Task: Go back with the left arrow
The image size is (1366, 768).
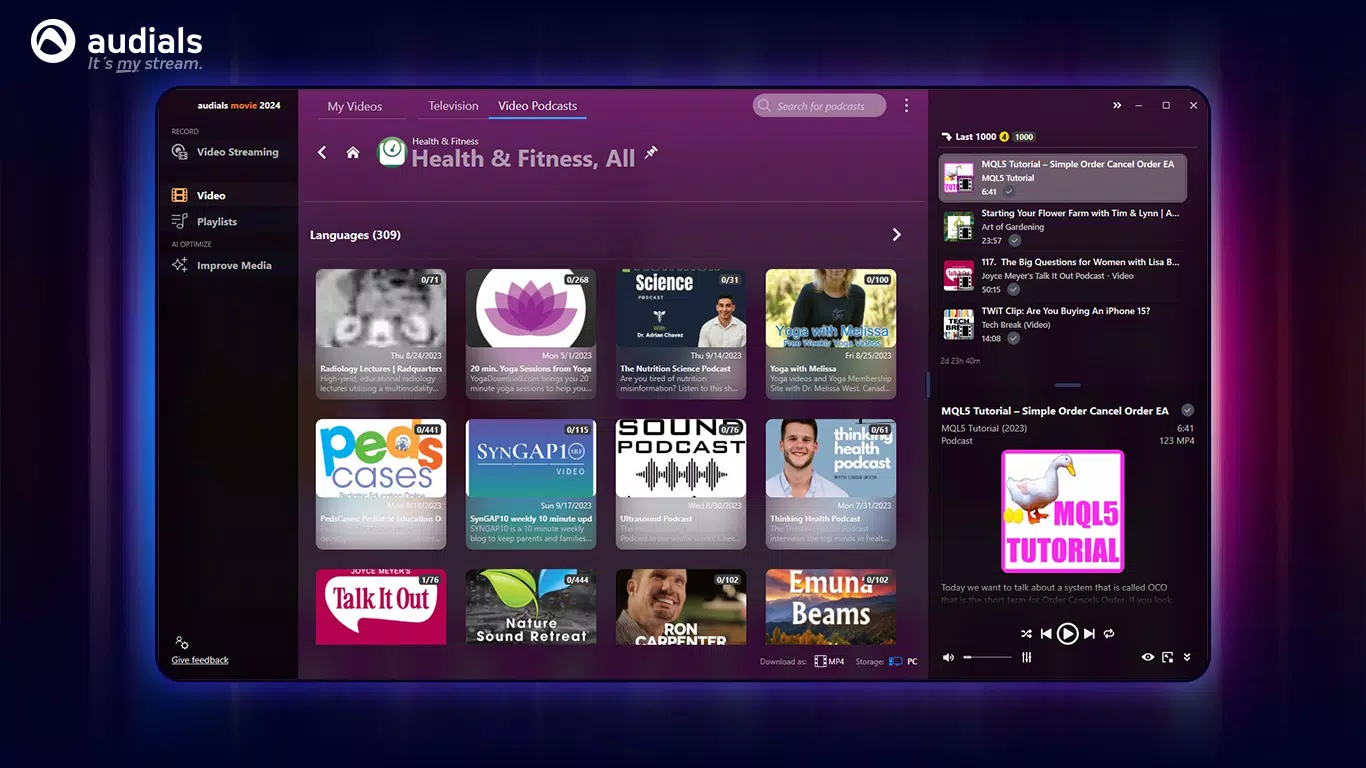Action: (x=322, y=153)
